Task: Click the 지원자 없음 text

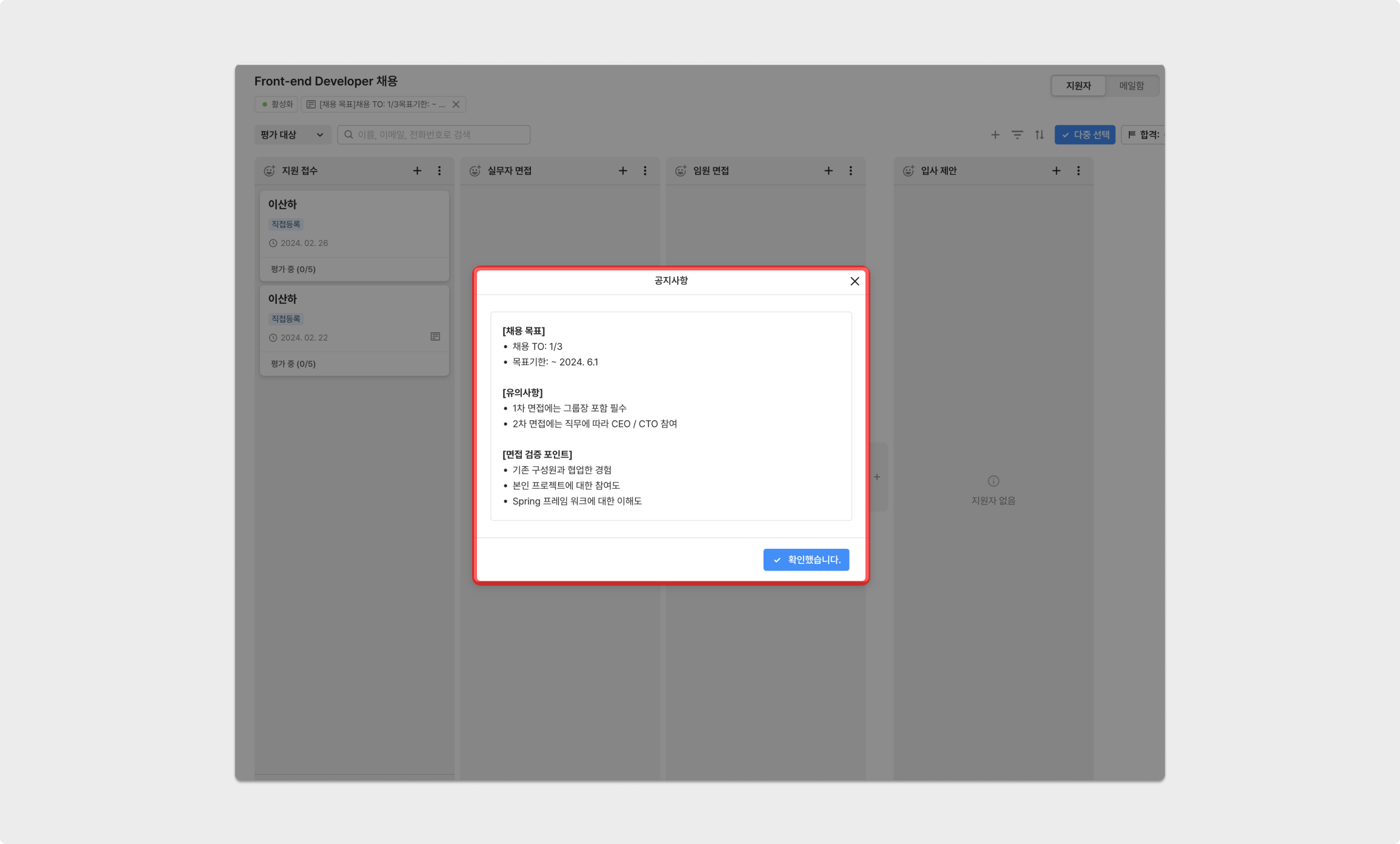Action: [x=993, y=501]
